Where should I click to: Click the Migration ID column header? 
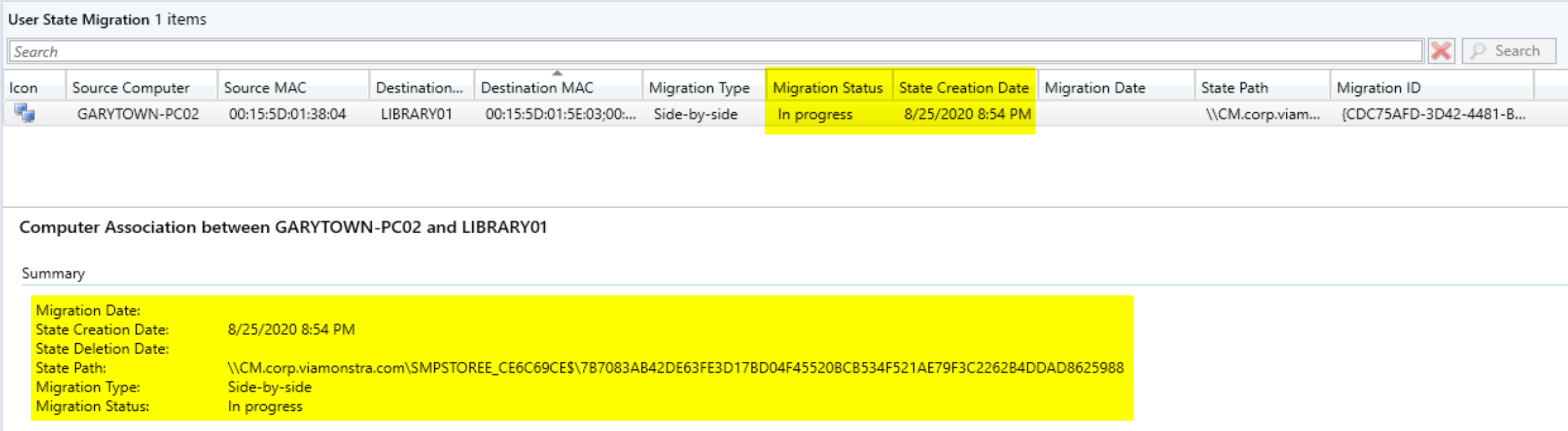[x=1379, y=87]
